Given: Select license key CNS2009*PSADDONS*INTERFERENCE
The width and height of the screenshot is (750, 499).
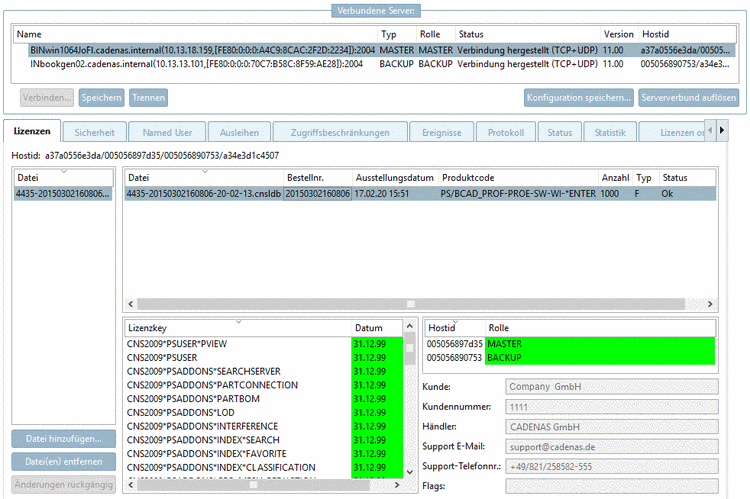Looking at the screenshot, I should (264, 426).
